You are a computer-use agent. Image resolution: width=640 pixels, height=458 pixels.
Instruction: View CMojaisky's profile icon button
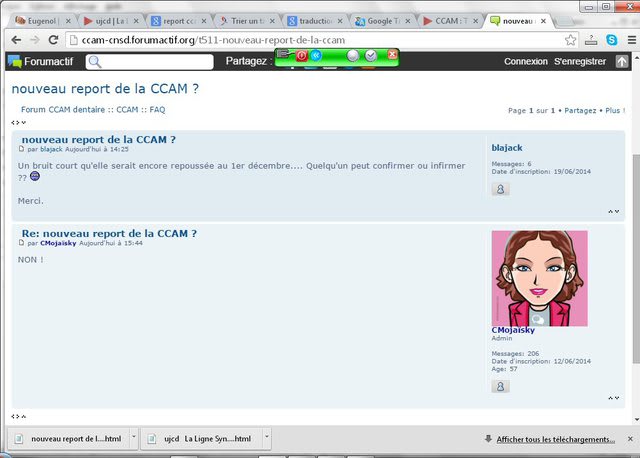pyautogui.click(x=501, y=385)
